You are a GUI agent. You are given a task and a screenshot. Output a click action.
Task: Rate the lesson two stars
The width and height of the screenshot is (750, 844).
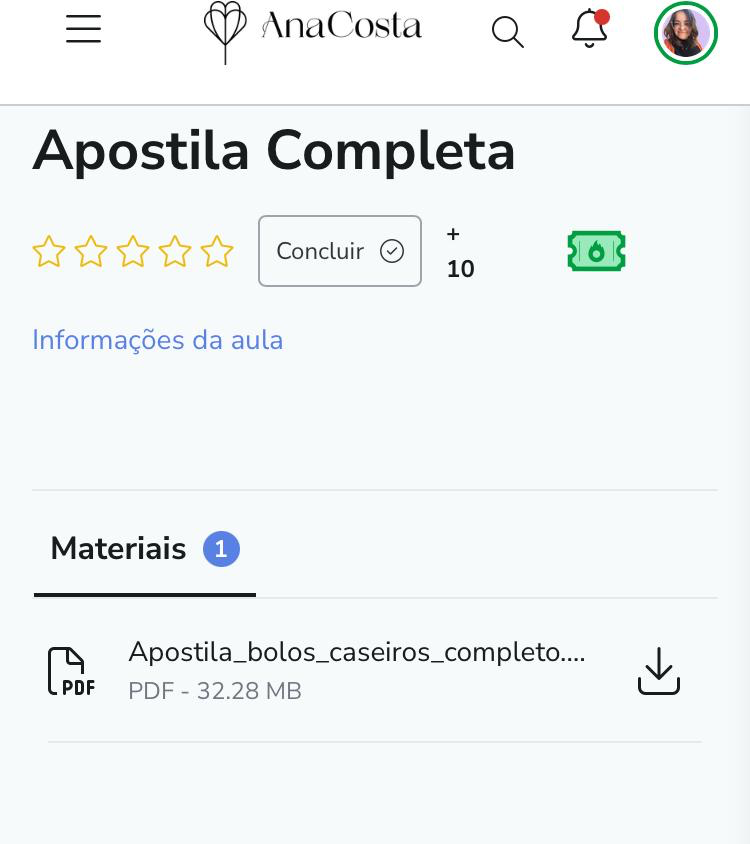click(90, 252)
